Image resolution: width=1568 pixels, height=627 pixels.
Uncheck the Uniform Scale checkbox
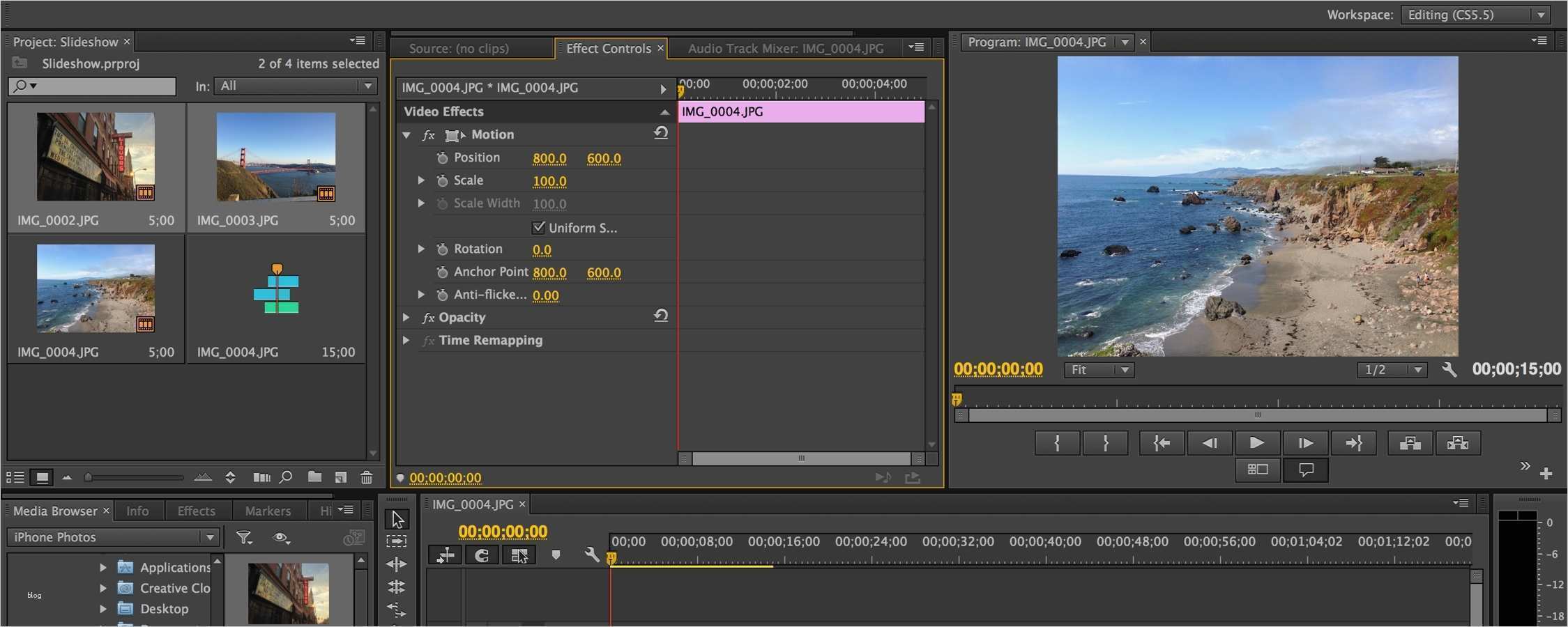(x=538, y=227)
